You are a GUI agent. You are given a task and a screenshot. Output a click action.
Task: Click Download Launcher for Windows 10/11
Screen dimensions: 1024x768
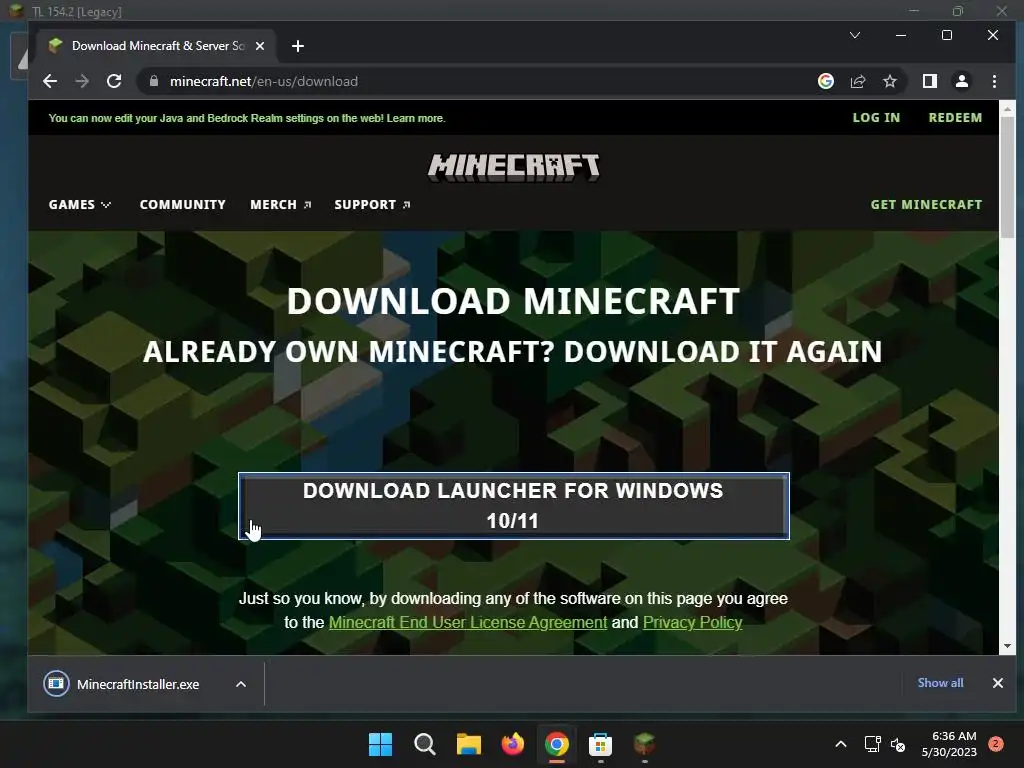(x=513, y=506)
